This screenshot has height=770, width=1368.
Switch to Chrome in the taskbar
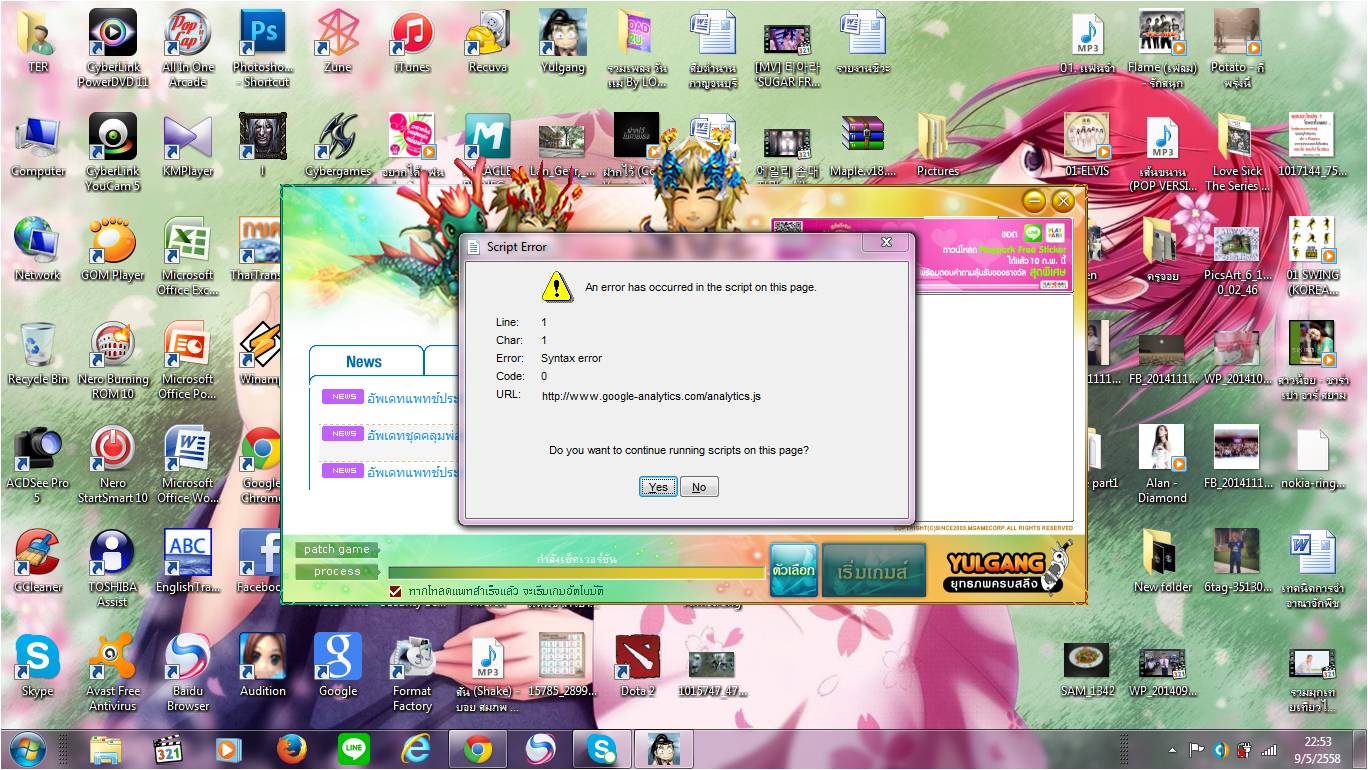(x=477, y=749)
